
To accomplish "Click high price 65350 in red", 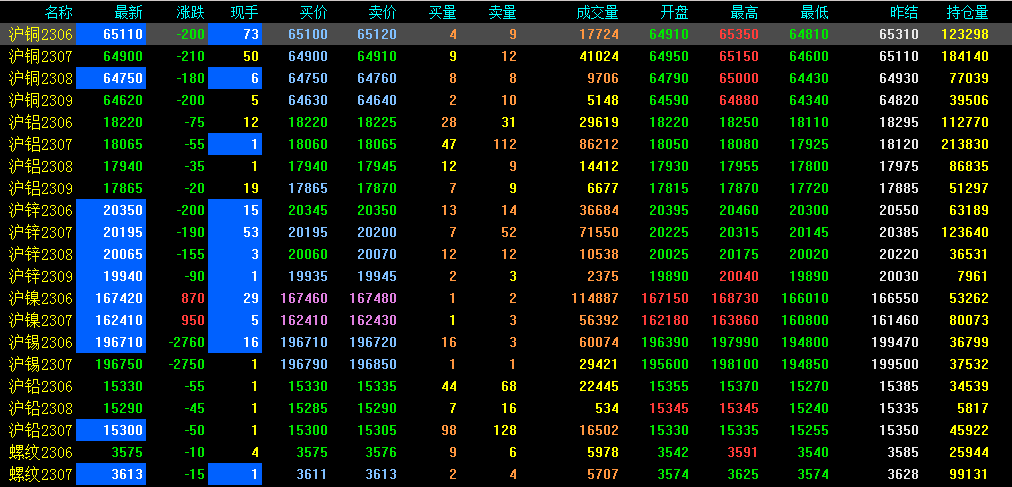I will (x=739, y=35).
